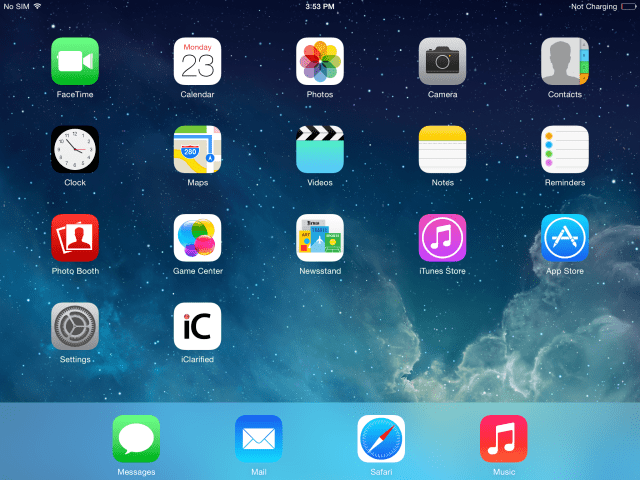The width and height of the screenshot is (640, 480).
Task: Open the Notes app
Action: click(x=442, y=149)
